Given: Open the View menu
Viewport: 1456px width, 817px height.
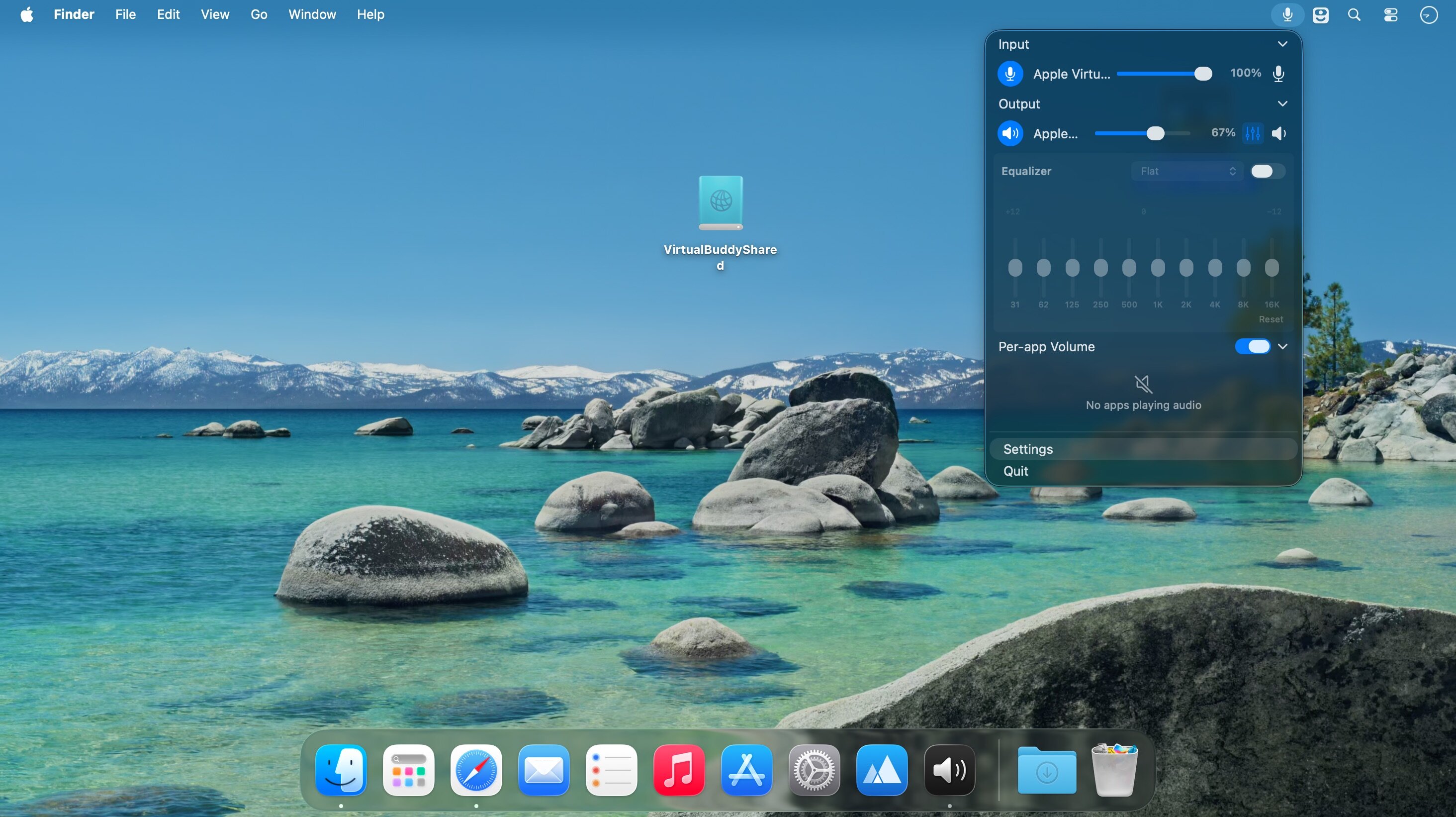Looking at the screenshot, I should click(x=215, y=14).
